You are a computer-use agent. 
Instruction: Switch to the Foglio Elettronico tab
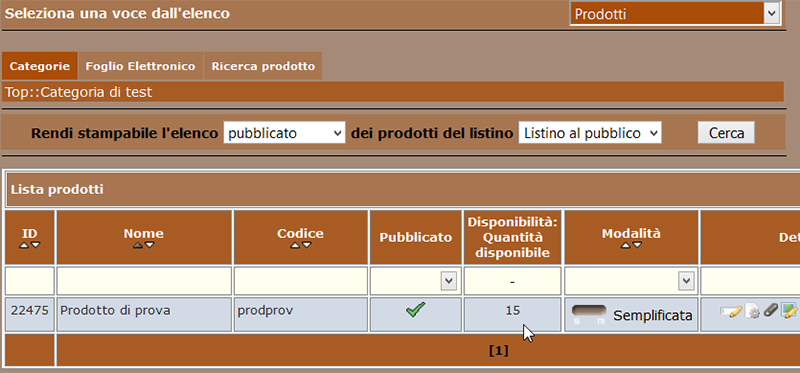click(140, 66)
